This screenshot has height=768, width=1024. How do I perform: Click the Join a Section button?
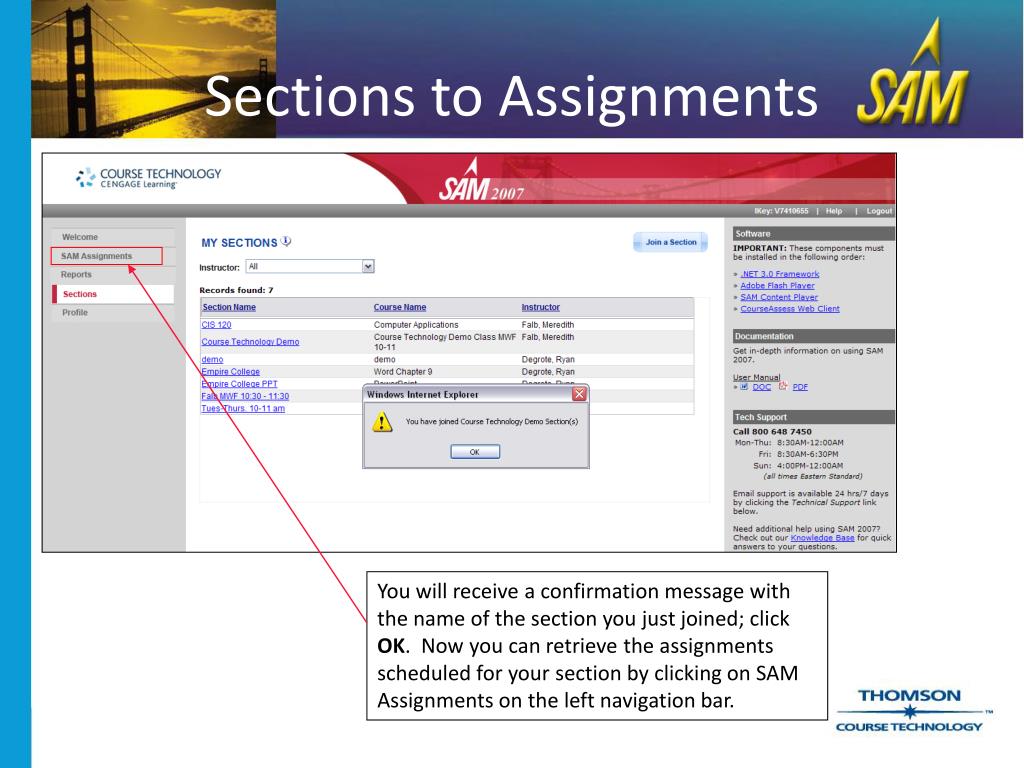671,242
